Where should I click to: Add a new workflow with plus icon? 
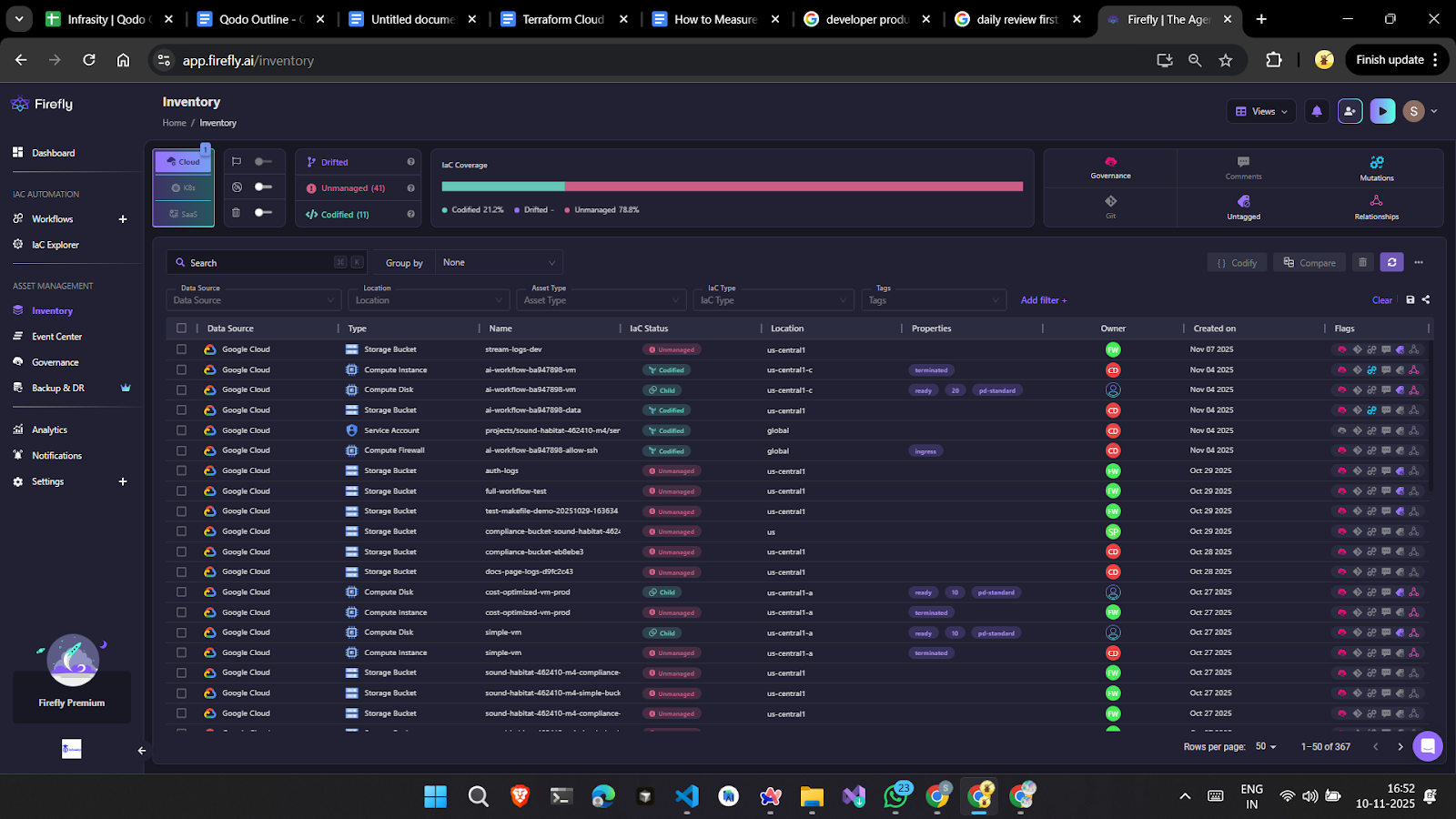coord(123,219)
